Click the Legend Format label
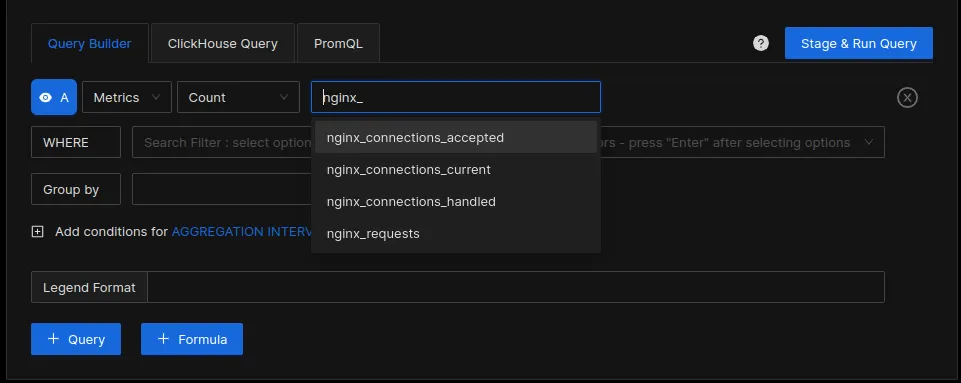Image resolution: width=961 pixels, height=383 pixels. click(89, 287)
